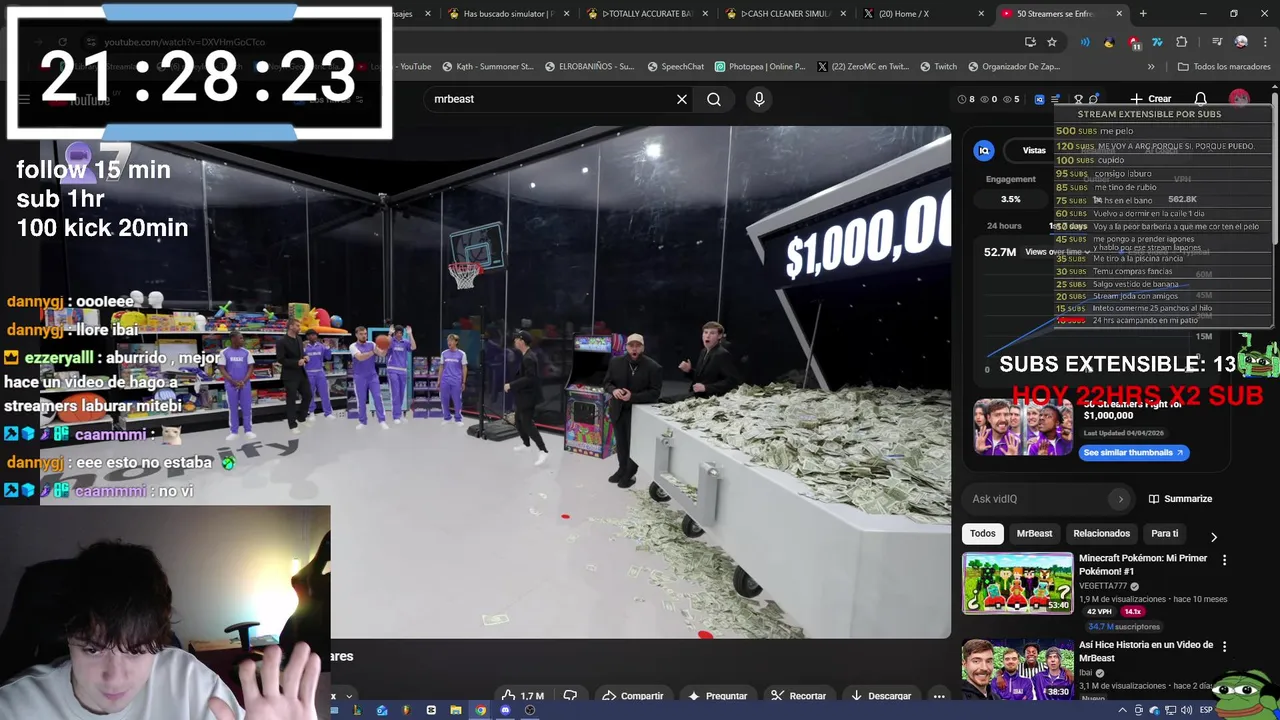Bookmark this page with the star icon

coord(1052,42)
